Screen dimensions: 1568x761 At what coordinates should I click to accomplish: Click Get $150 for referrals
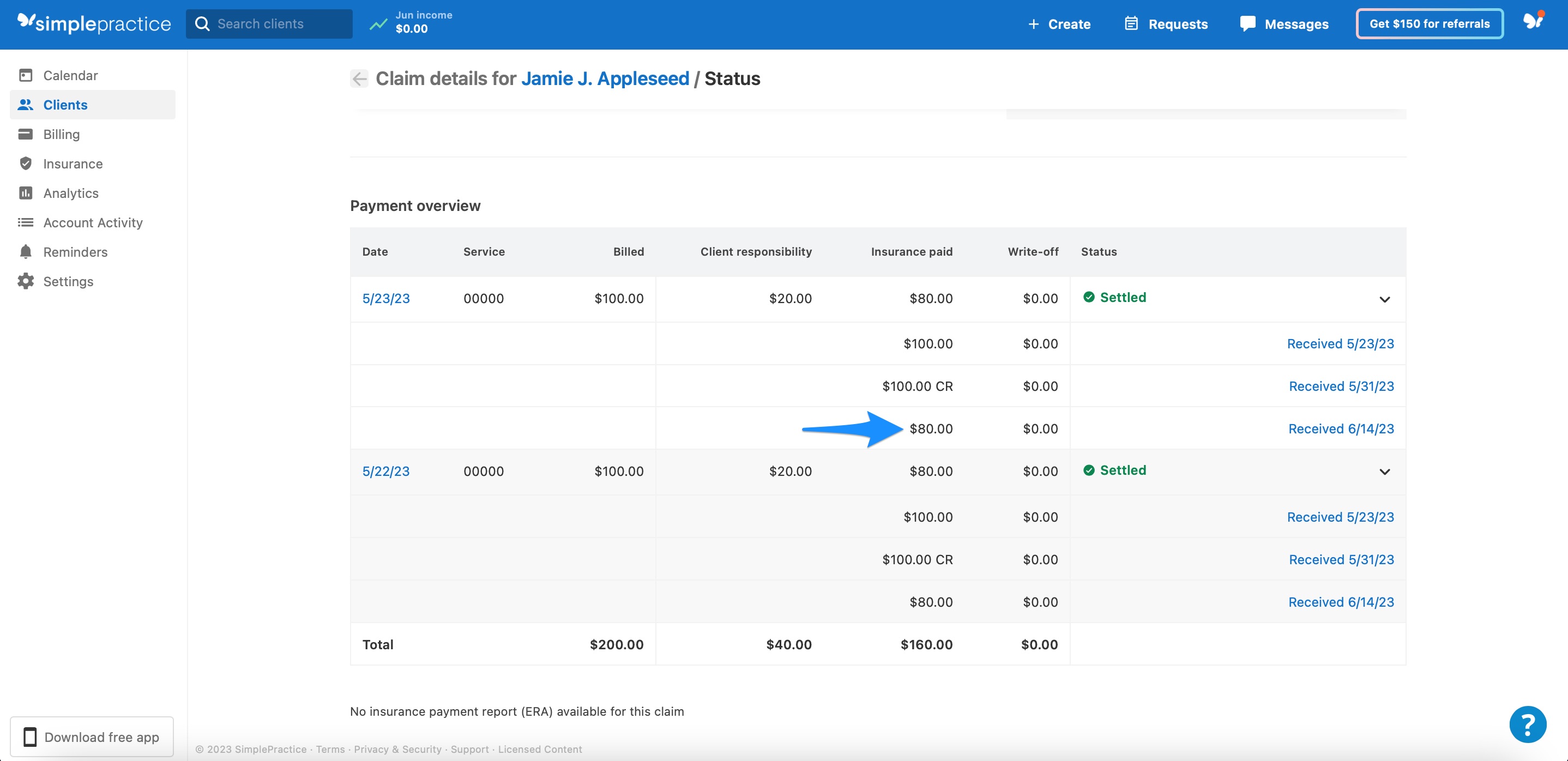pos(1429,24)
